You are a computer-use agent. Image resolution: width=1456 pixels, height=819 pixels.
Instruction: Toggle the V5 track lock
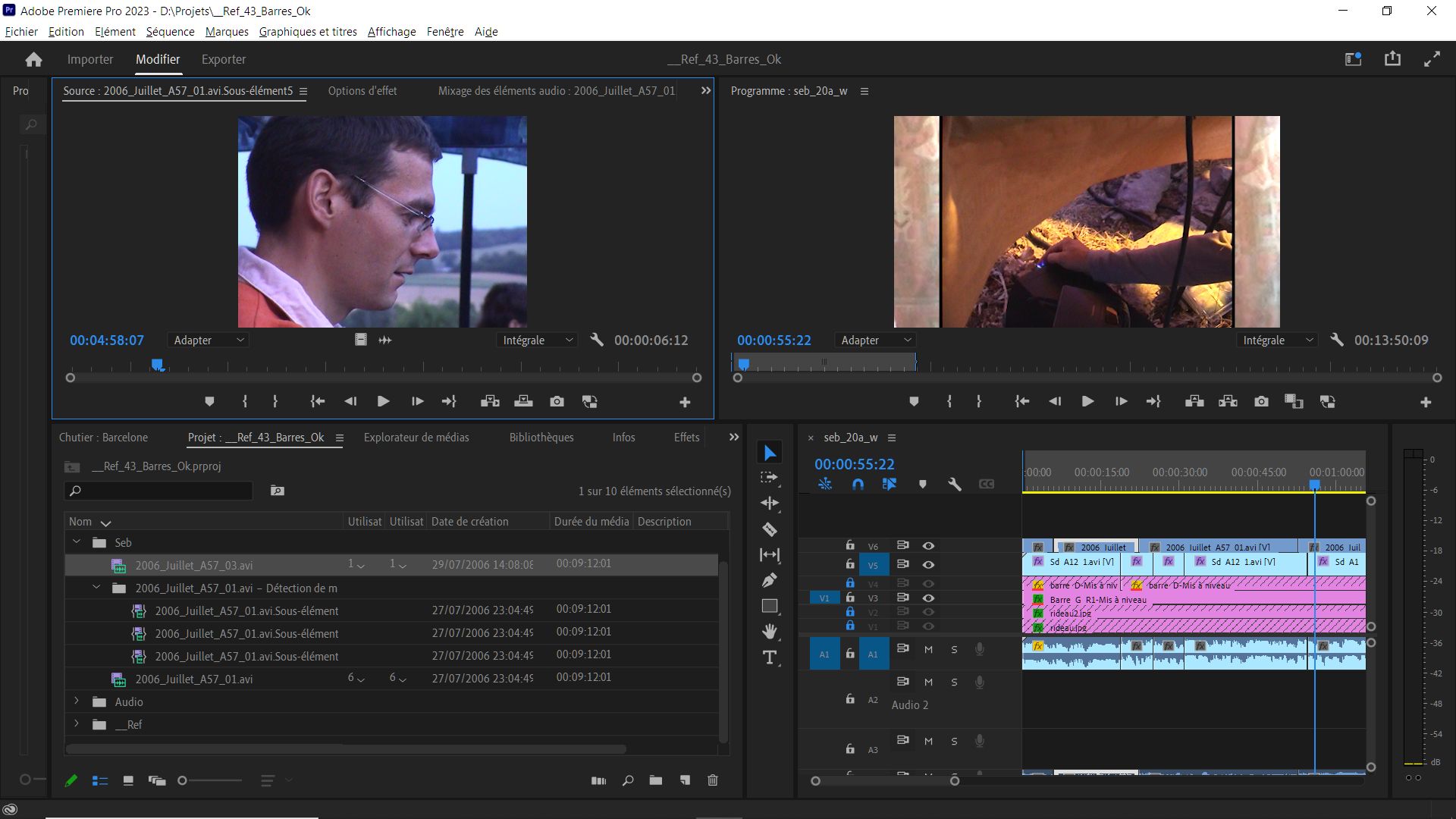coord(850,564)
